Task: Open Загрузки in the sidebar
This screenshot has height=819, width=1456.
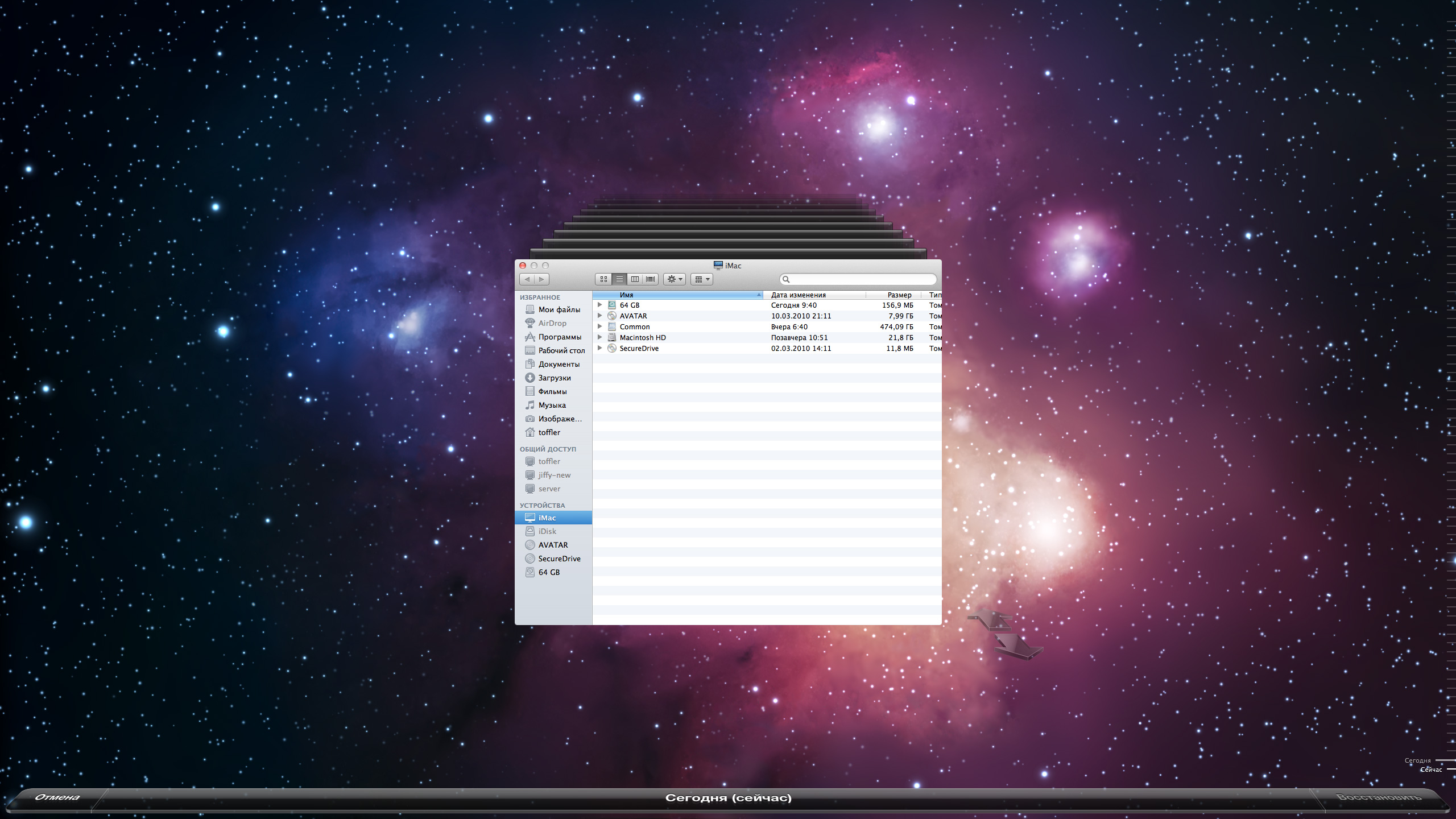Action: (x=554, y=378)
